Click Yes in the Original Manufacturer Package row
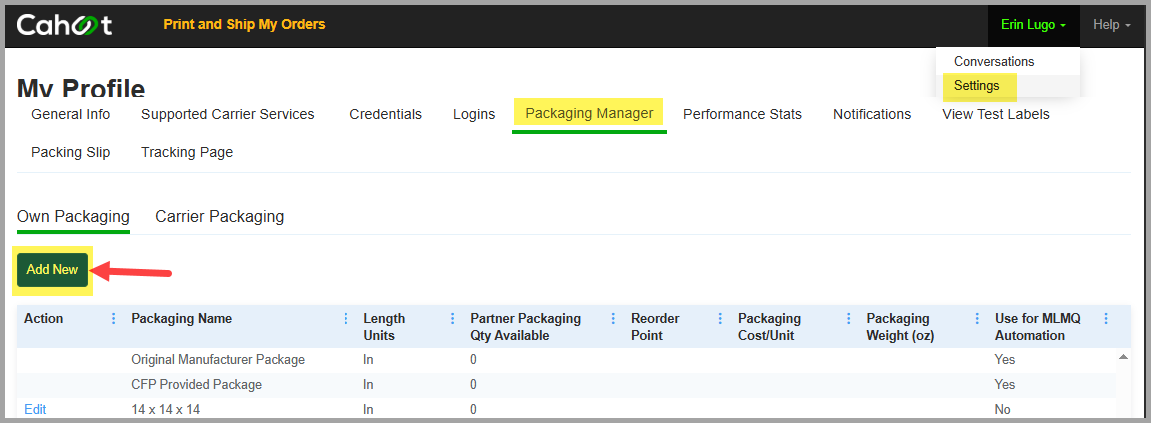Viewport: 1151px width, 423px height. point(1005,360)
